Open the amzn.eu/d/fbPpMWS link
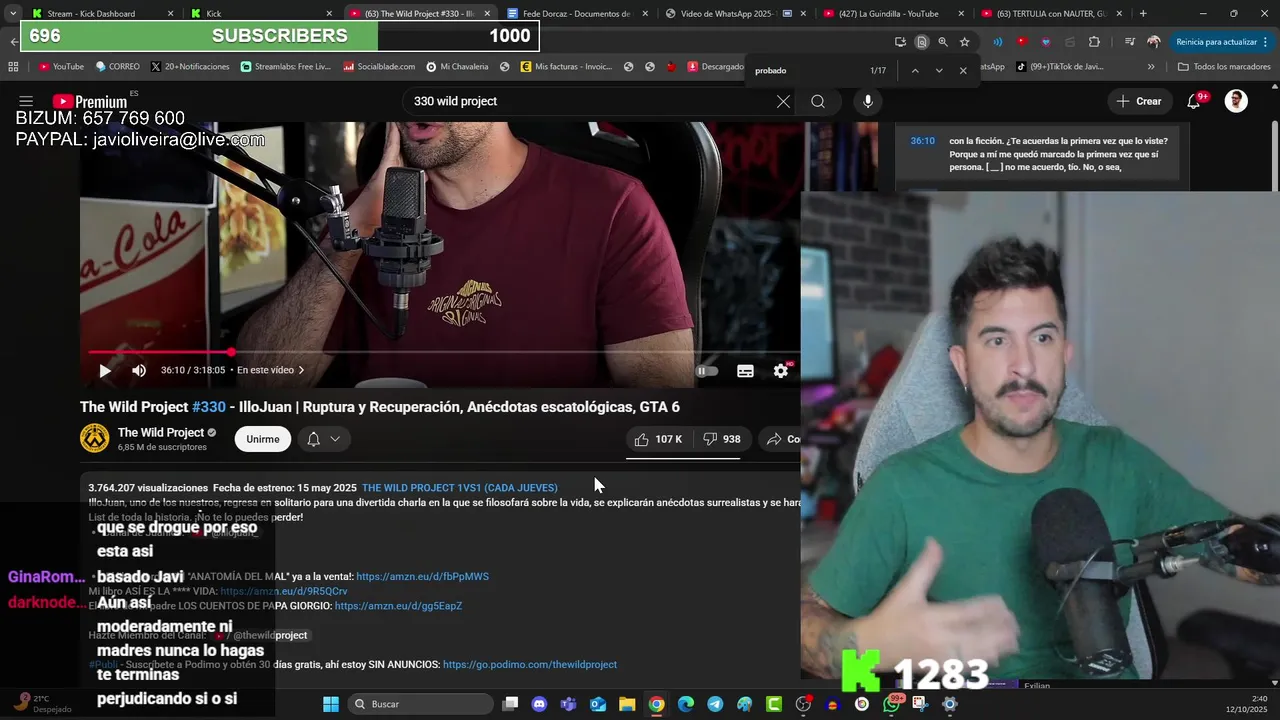Screen dimensions: 1280x720 (423, 577)
